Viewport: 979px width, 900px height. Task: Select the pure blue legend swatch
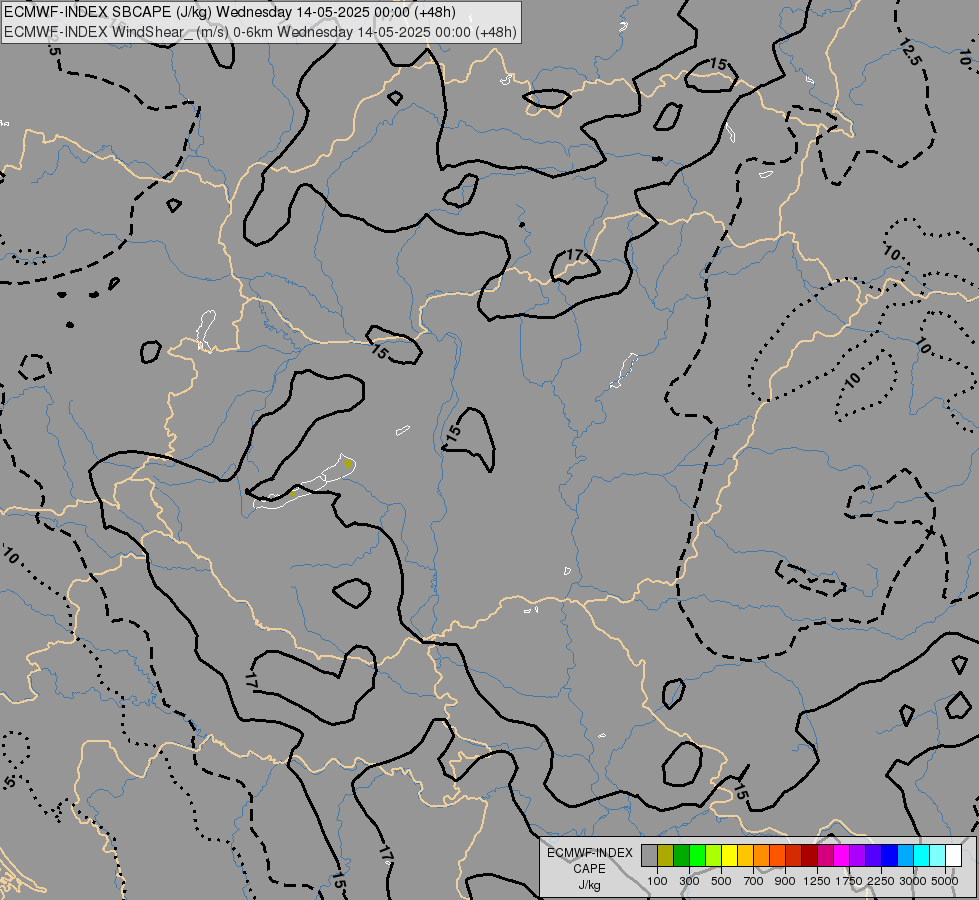pos(890,856)
